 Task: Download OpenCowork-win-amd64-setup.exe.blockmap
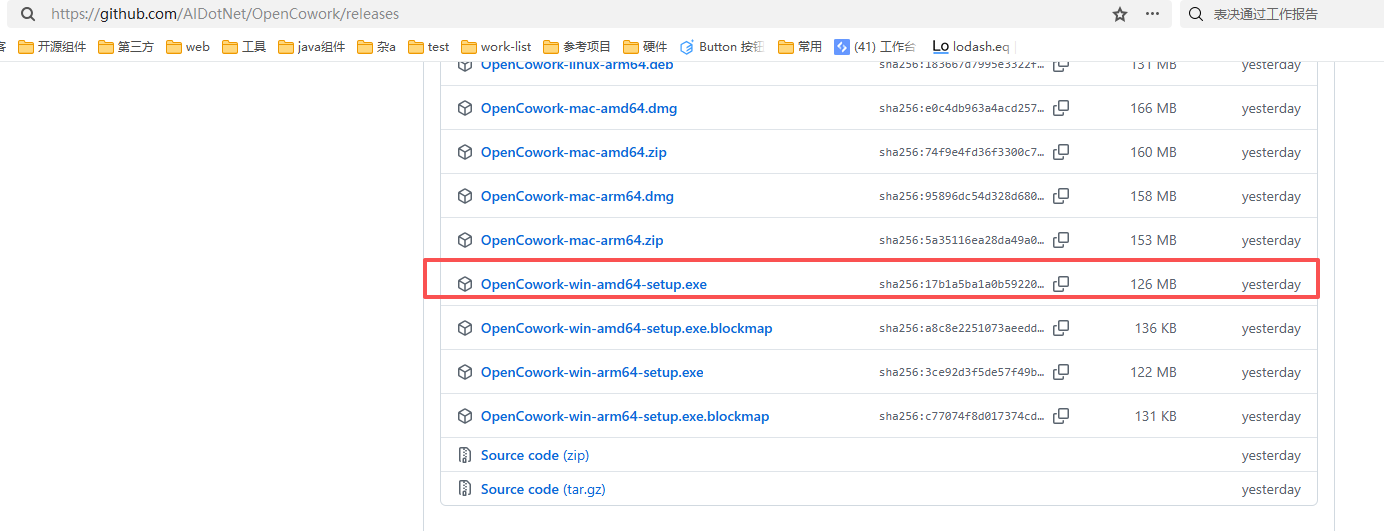click(627, 328)
